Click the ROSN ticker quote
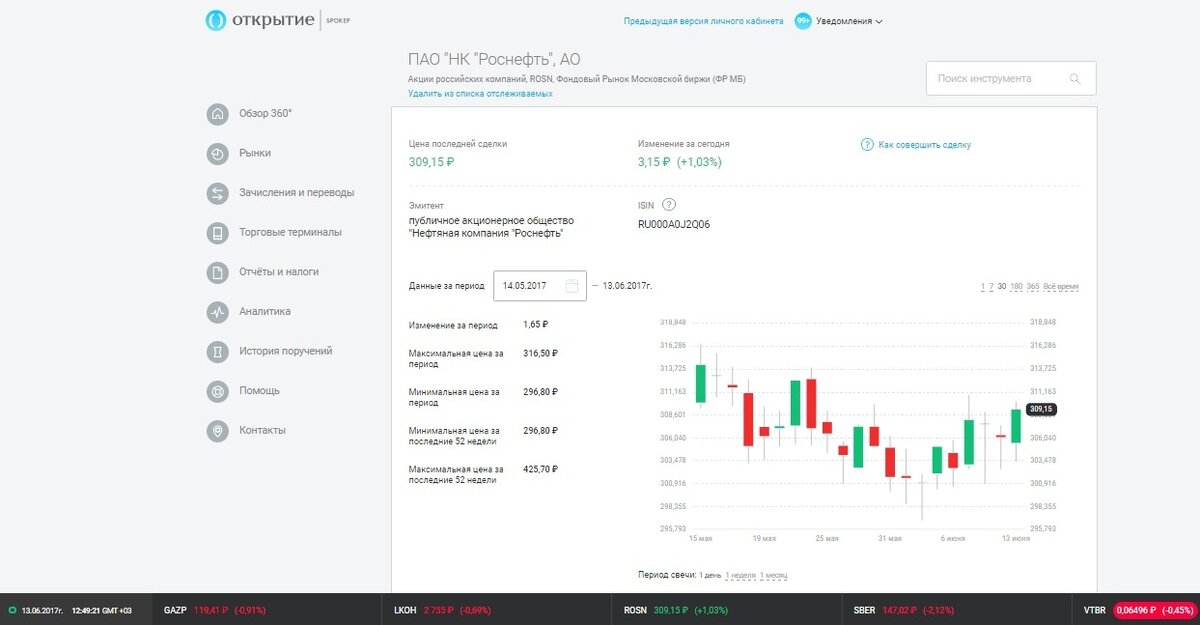The height and width of the screenshot is (625, 1200). pyautogui.click(x=675, y=609)
